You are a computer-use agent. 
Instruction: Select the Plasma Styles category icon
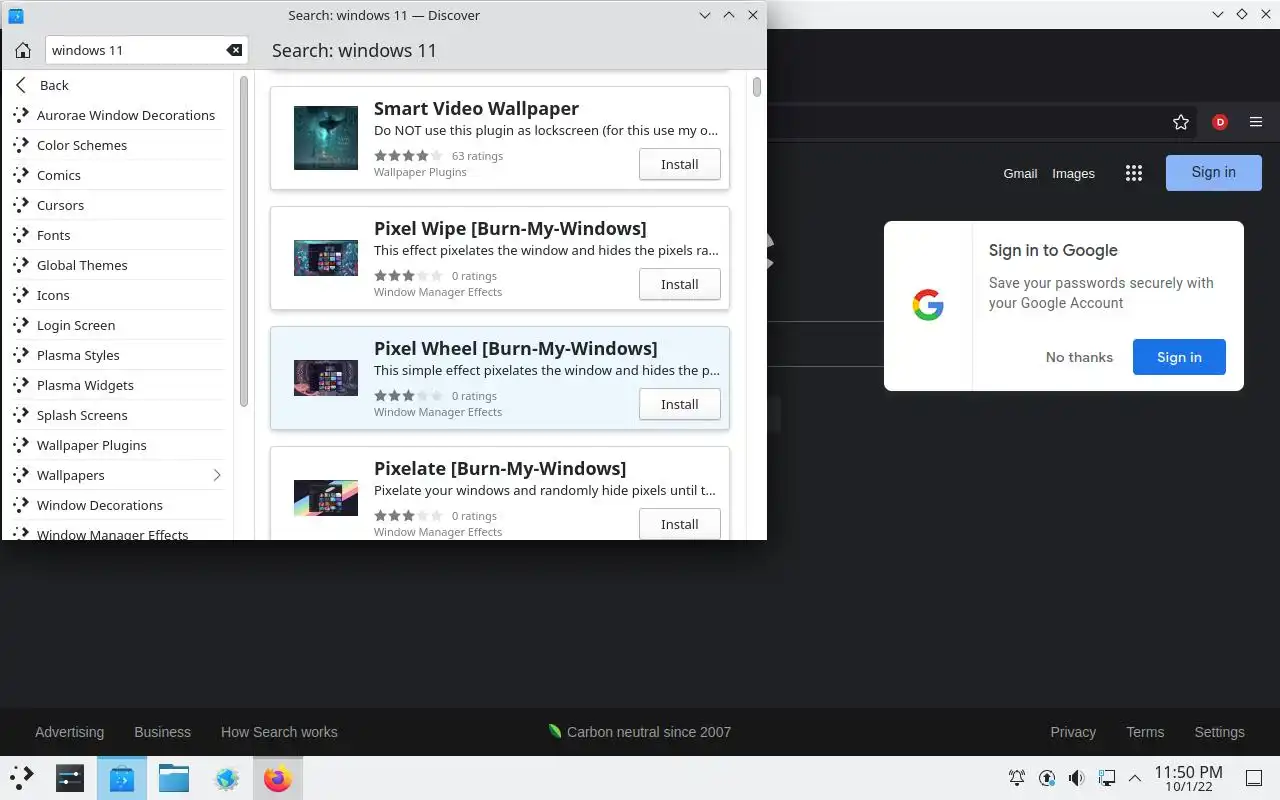click(x=21, y=355)
